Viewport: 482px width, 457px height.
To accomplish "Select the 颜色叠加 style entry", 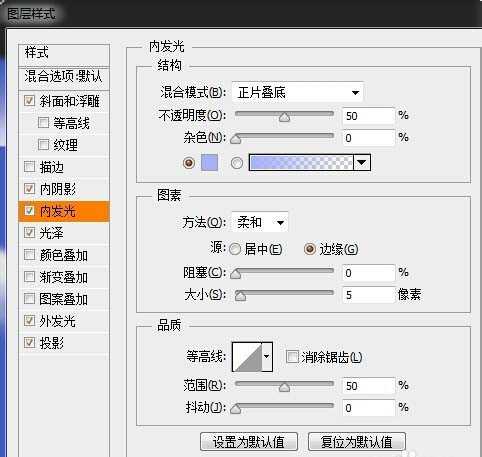I will 64,255.
